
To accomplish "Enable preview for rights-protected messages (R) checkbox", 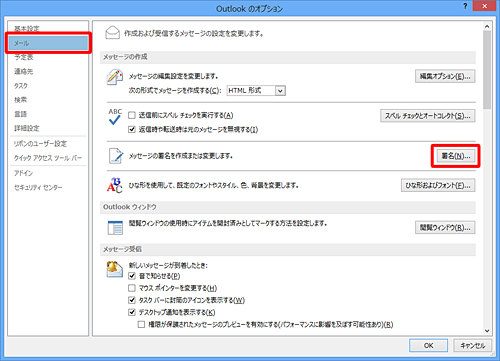I will [141, 324].
